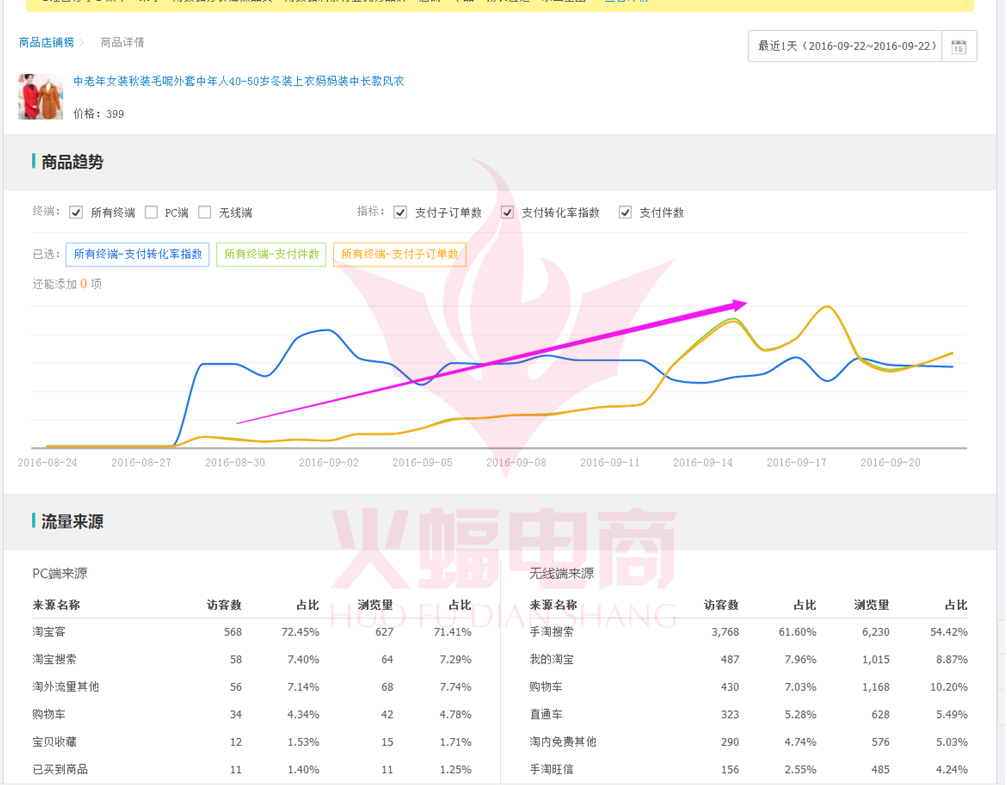Uncheck the 支付件数 indicator checkbox
Image resolution: width=1007 pixels, height=785 pixels.
625,213
